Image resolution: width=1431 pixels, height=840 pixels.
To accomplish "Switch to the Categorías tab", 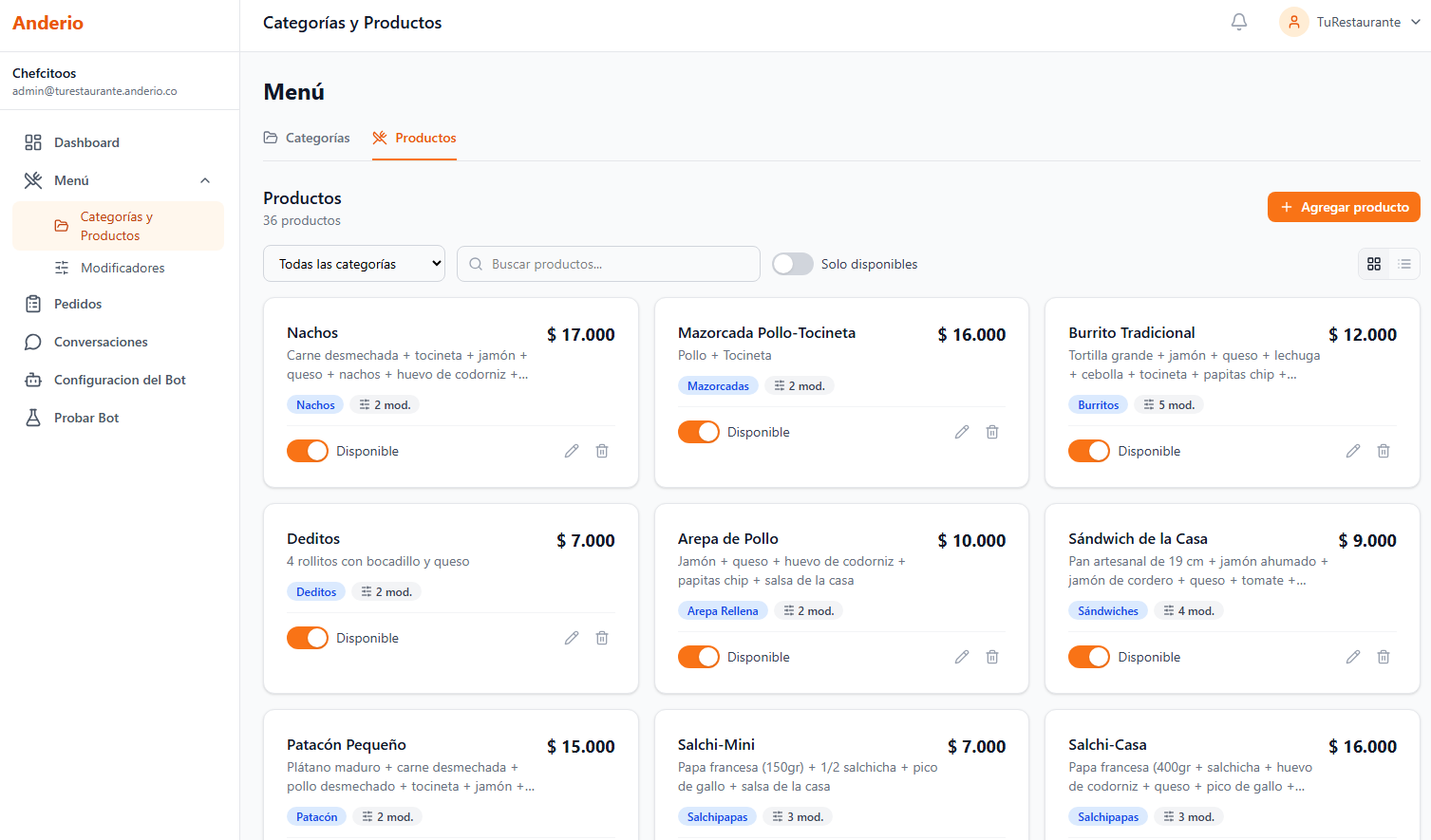I will 307,138.
